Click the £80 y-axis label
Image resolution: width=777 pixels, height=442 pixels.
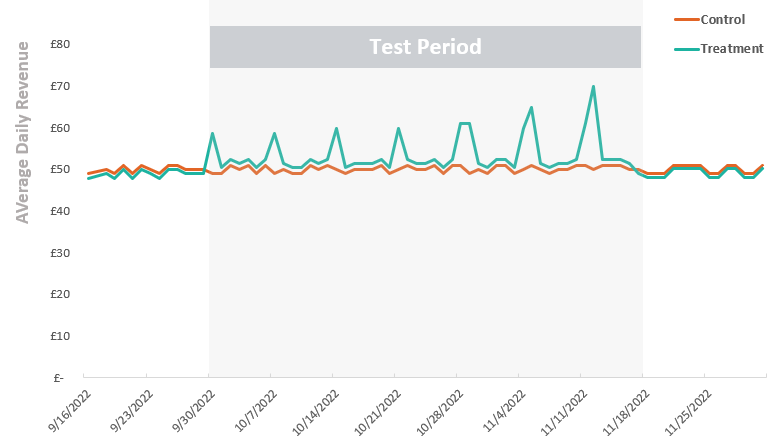(59, 44)
